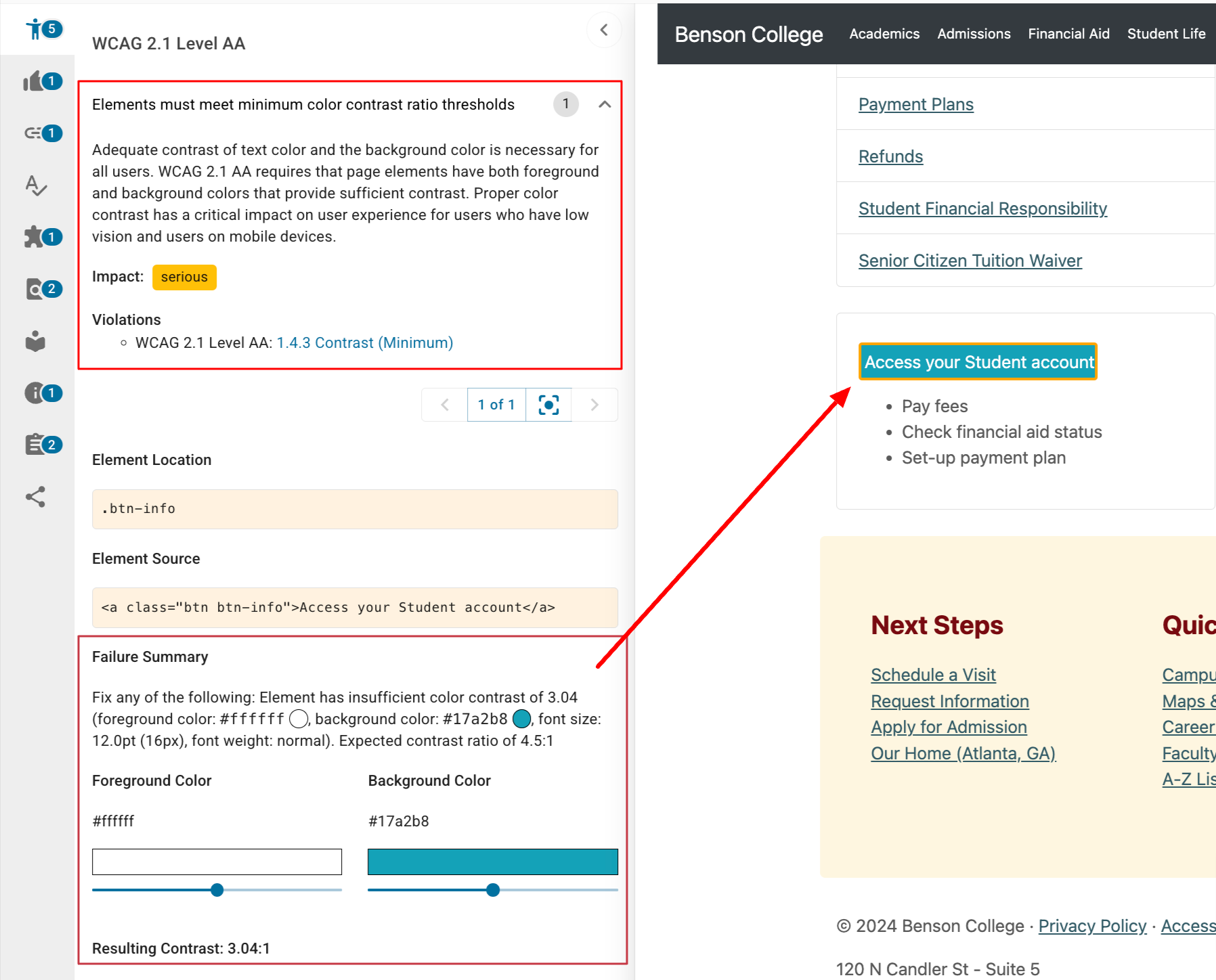1216x980 pixels.
Task: Click the Background Color slider handle
Action: click(493, 890)
